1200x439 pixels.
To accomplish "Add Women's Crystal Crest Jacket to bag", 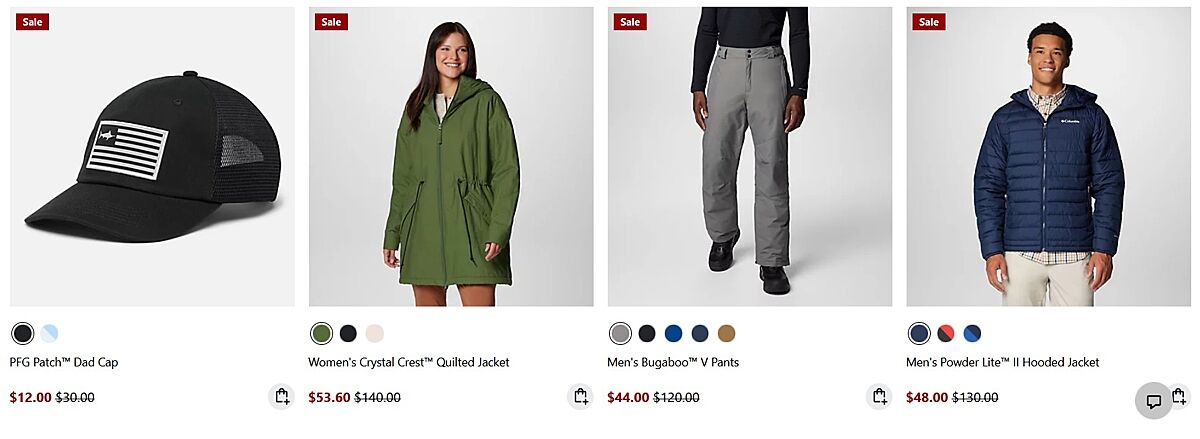I will [580, 396].
